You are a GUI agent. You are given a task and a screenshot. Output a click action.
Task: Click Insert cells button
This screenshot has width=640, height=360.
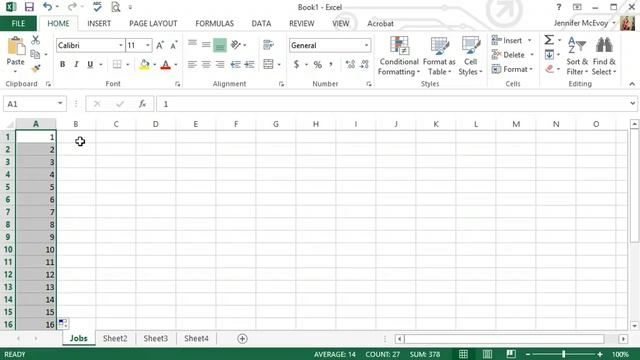tap(512, 40)
